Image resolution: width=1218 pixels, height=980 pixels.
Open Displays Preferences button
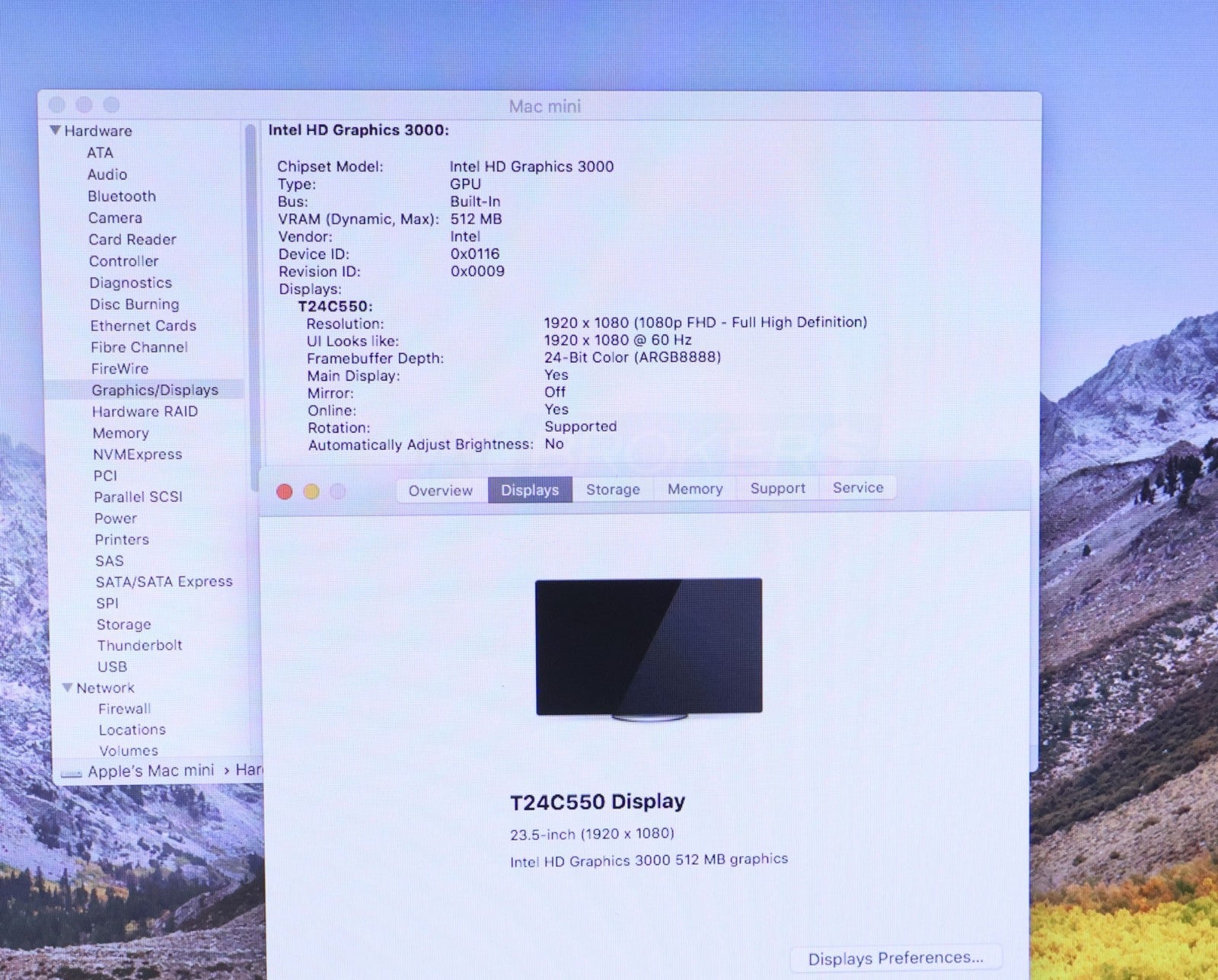point(895,958)
